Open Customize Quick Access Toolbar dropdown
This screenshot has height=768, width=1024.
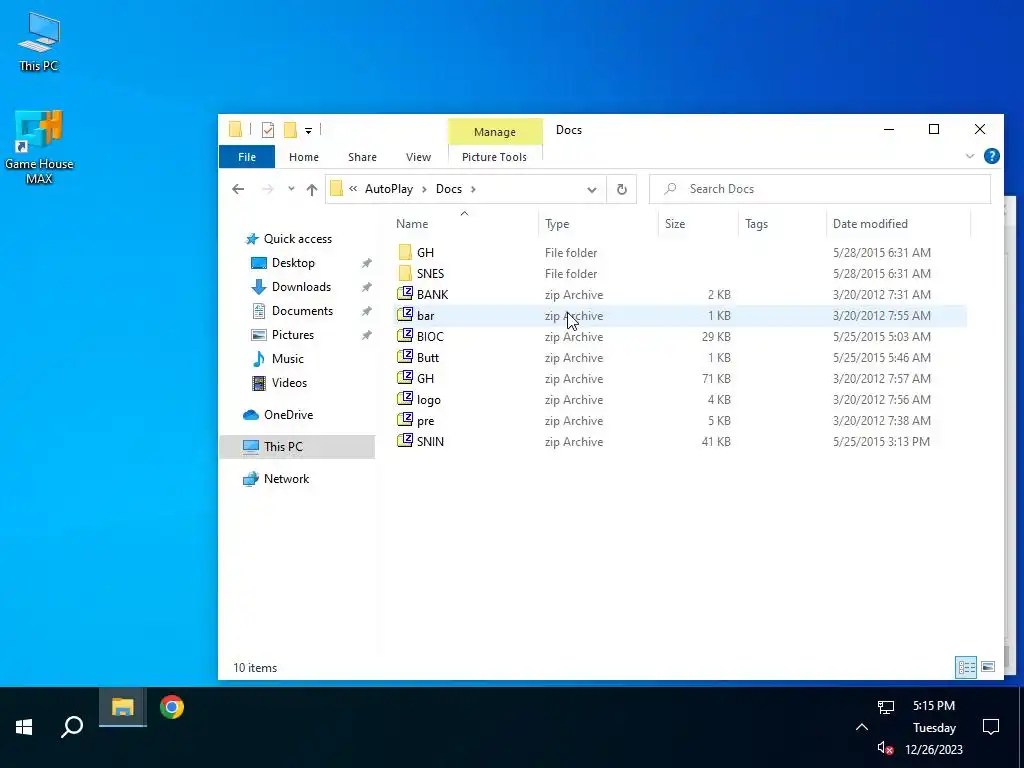point(308,131)
